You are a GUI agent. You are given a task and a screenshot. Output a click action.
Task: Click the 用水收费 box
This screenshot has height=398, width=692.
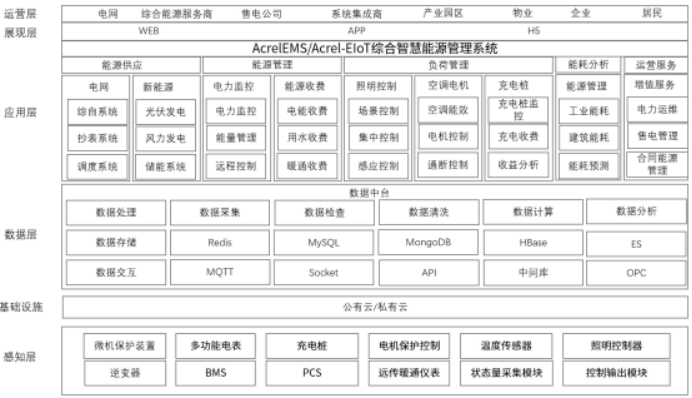tap(308, 138)
